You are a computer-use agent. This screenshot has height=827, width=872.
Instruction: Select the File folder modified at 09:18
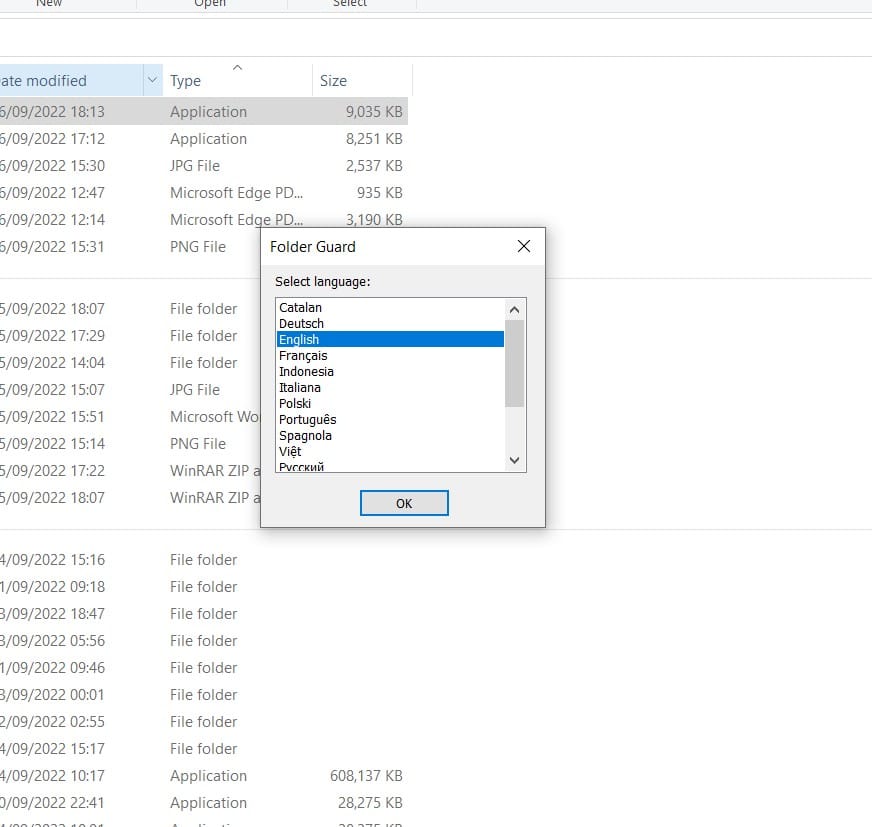click(204, 587)
